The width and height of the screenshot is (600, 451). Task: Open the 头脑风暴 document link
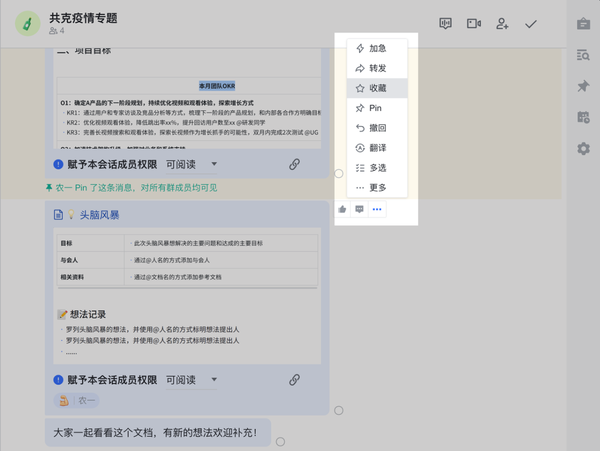click(99, 215)
